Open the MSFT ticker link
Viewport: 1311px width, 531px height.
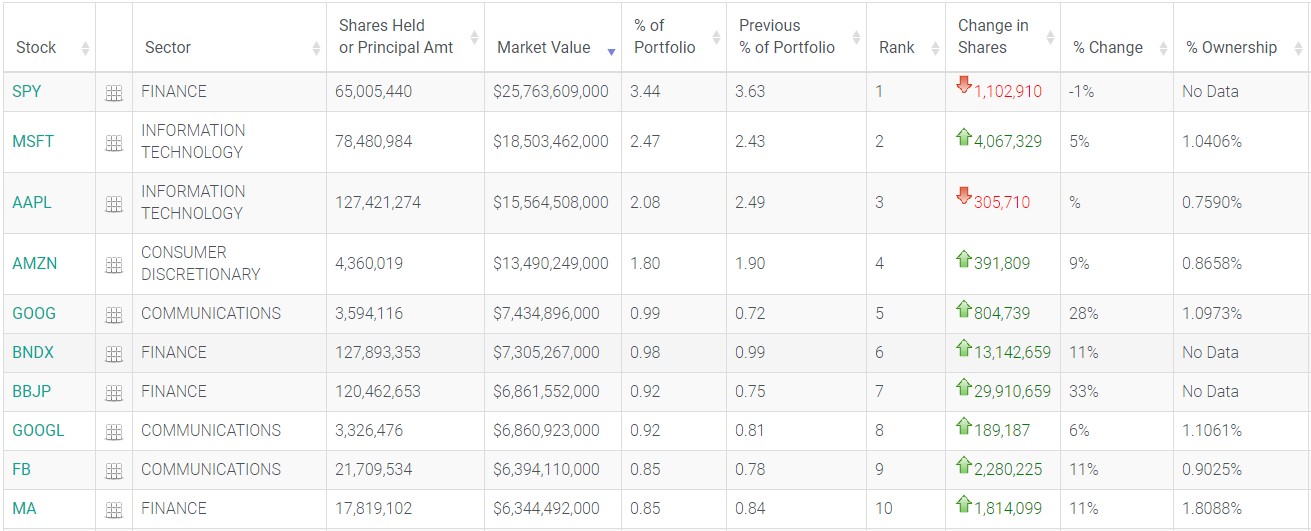33,141
